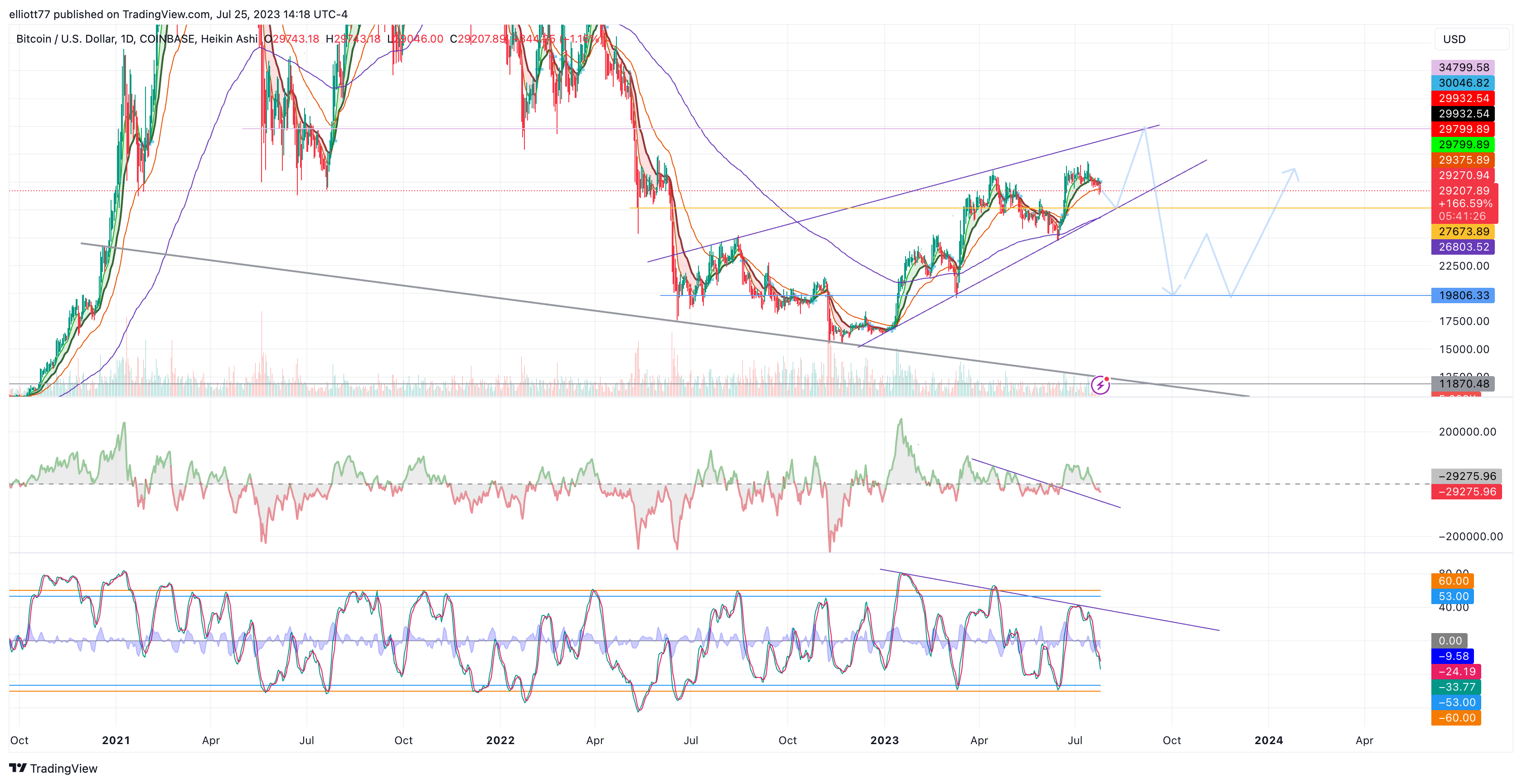Click the 15000.00 price axis tick
1522x784 pixels.
pyautogui.click(x=1464, y=349)
